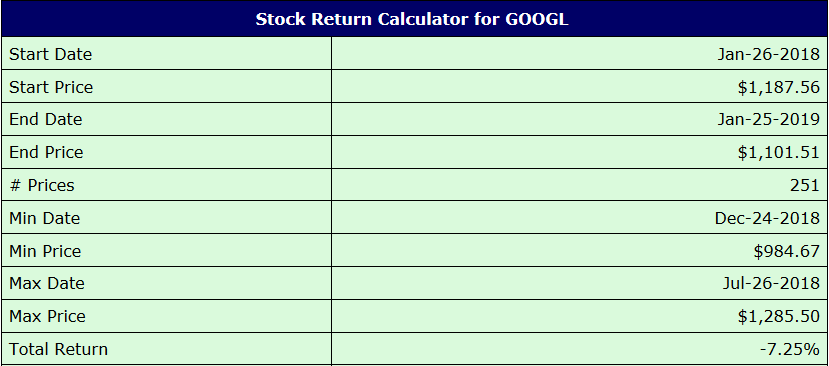Click the Stock Return Calculator for GOOGL header
The height and width of the screenshot is (366, 829).
tap(412, 20)
